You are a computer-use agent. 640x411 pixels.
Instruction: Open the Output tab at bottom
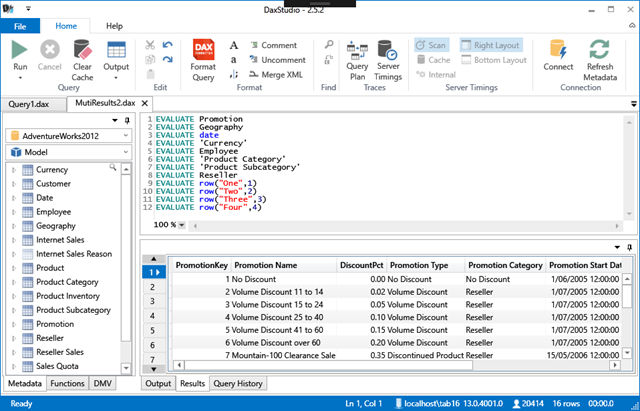(158, 383)
